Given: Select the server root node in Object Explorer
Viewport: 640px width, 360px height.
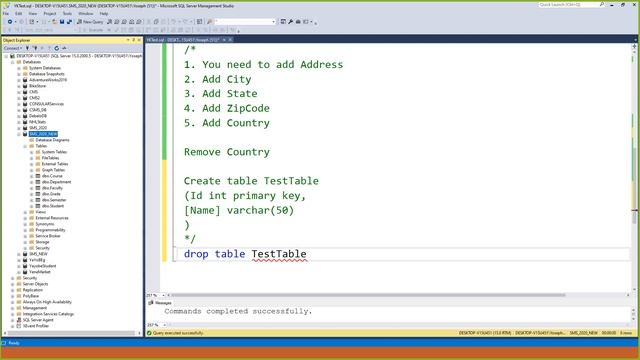Looking at the screenshot, I should [x=79, y=56].
